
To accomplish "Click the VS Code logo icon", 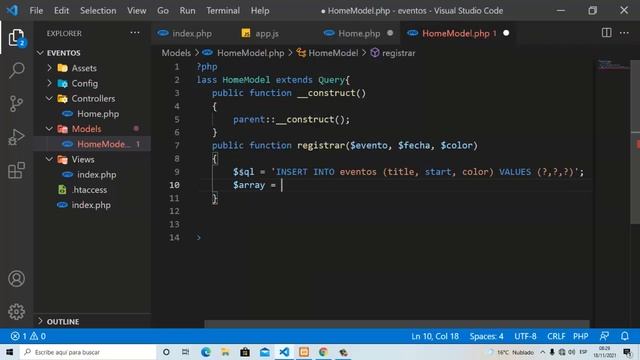I will 12,10.
